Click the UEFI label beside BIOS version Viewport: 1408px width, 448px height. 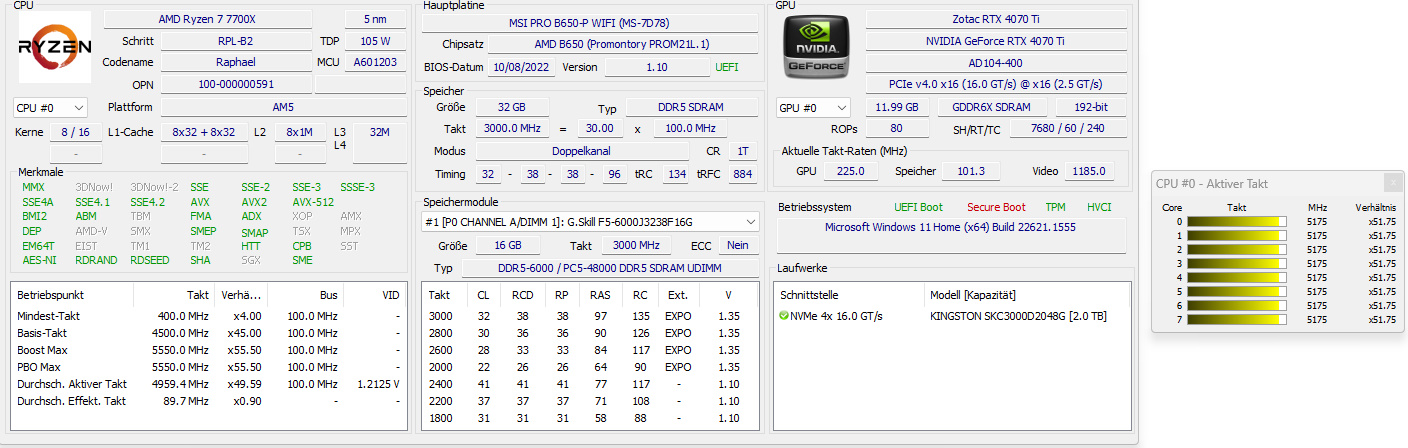coord(727,67)
